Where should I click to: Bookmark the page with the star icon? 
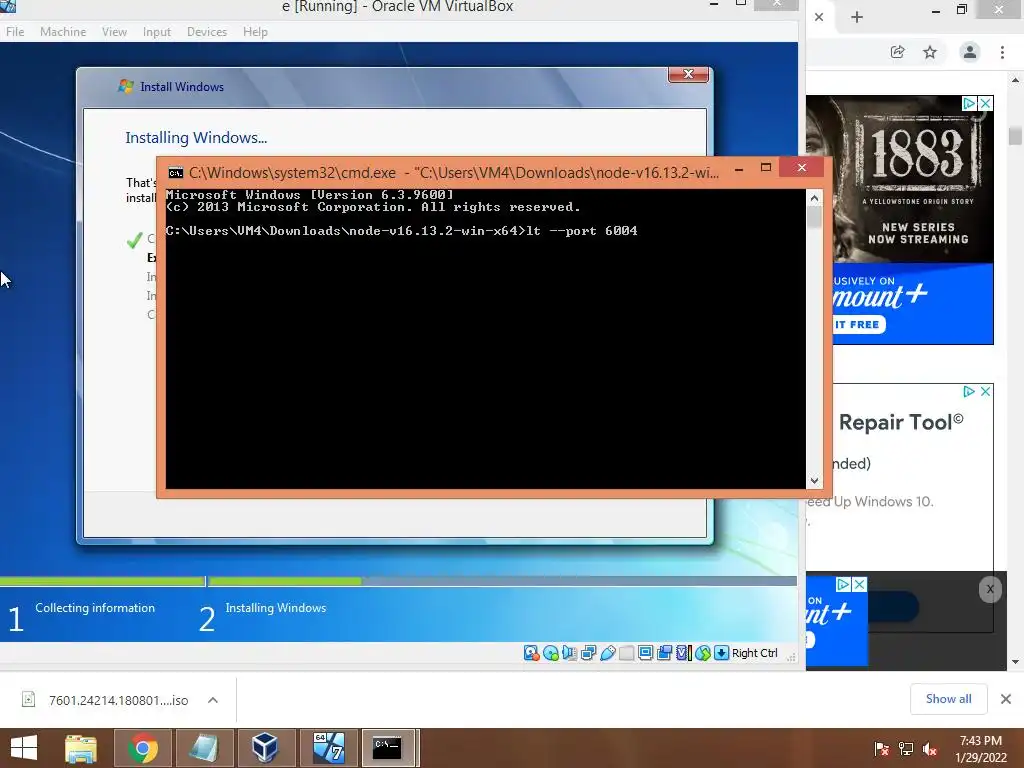[930, 52]
